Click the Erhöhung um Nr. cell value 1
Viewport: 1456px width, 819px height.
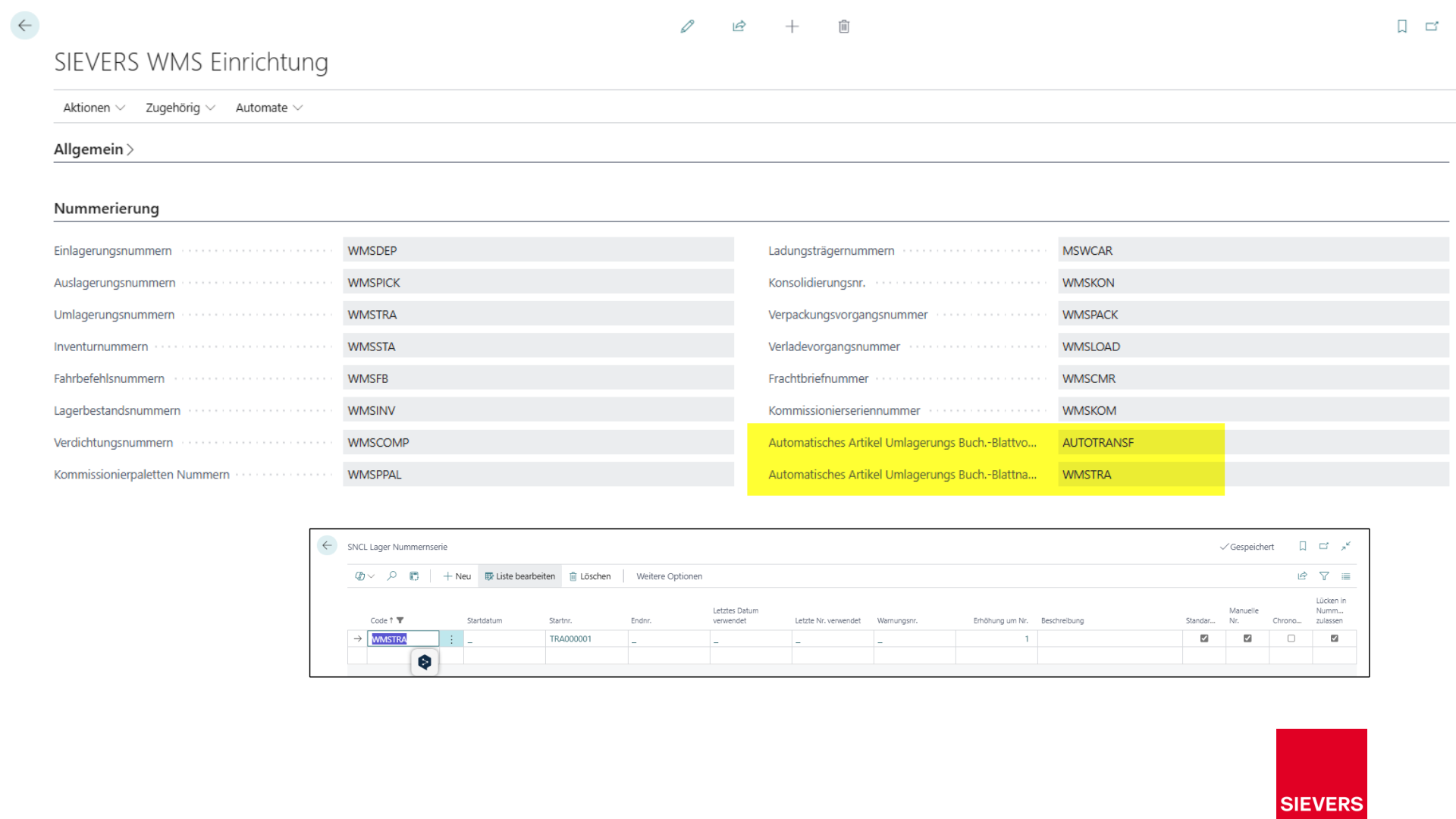click(996, 639)
